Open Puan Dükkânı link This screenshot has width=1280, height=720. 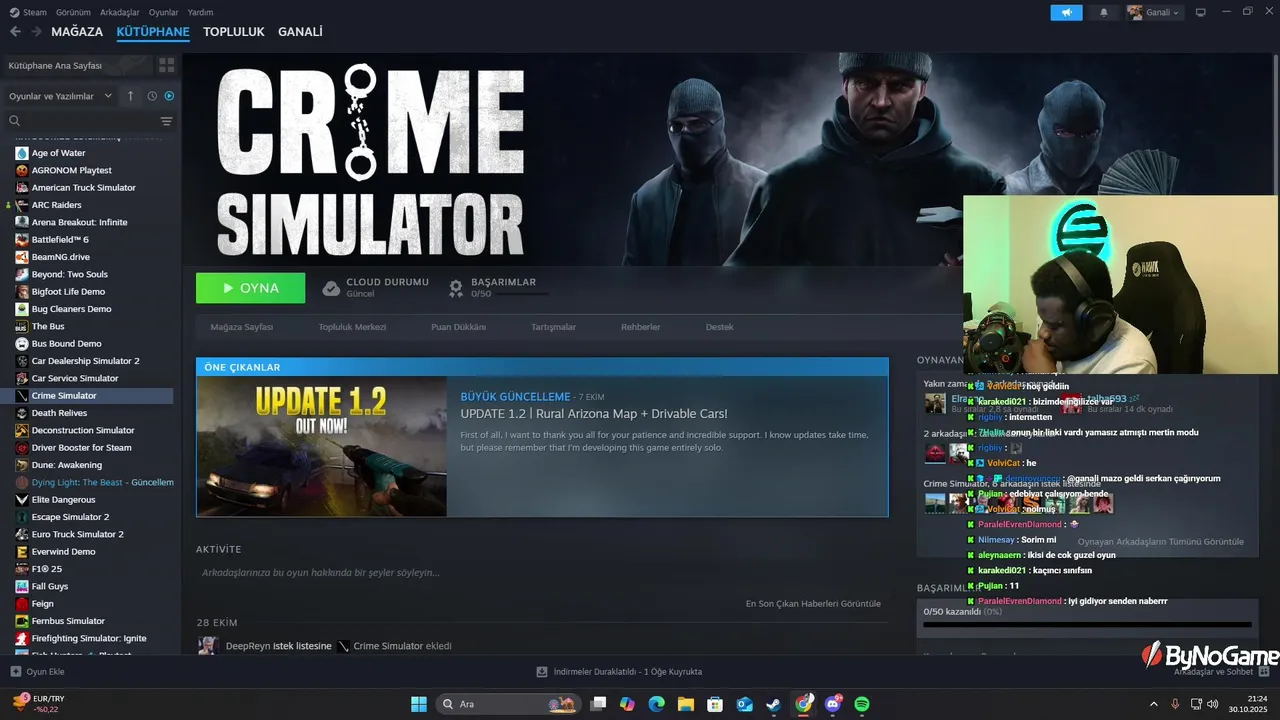point(458,327)
